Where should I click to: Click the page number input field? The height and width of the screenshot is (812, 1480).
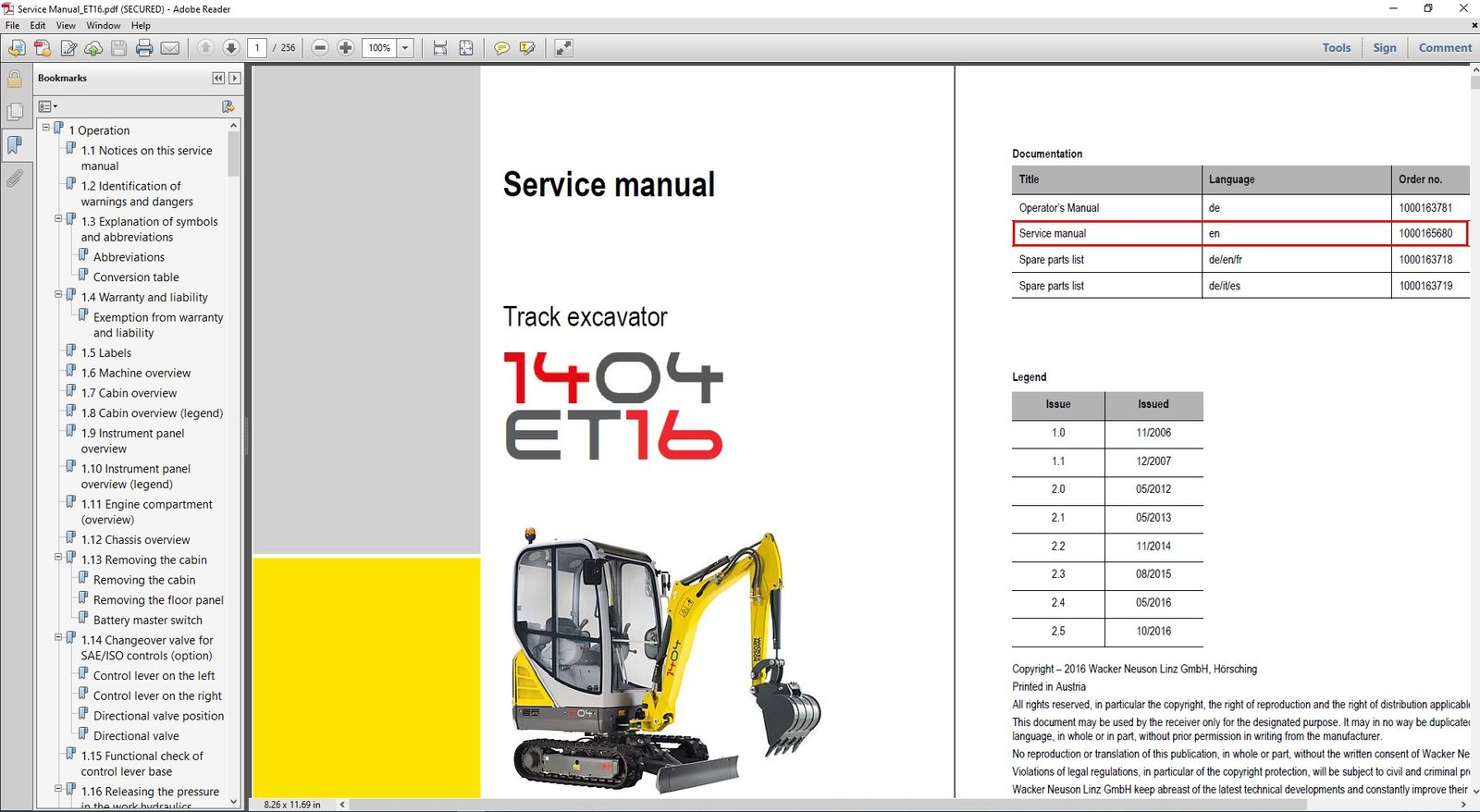point(257,48)
